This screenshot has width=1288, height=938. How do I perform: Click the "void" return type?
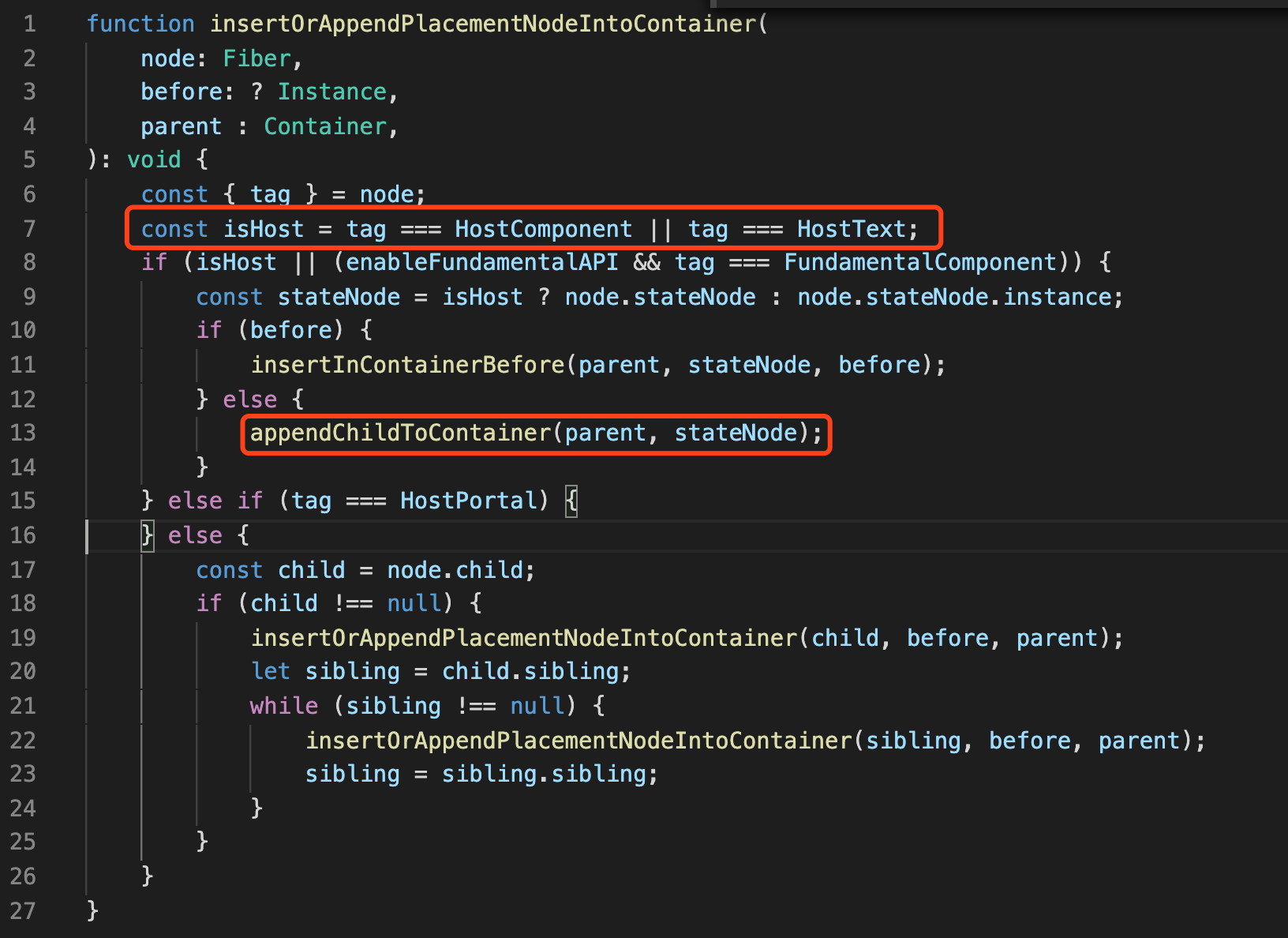155,159
